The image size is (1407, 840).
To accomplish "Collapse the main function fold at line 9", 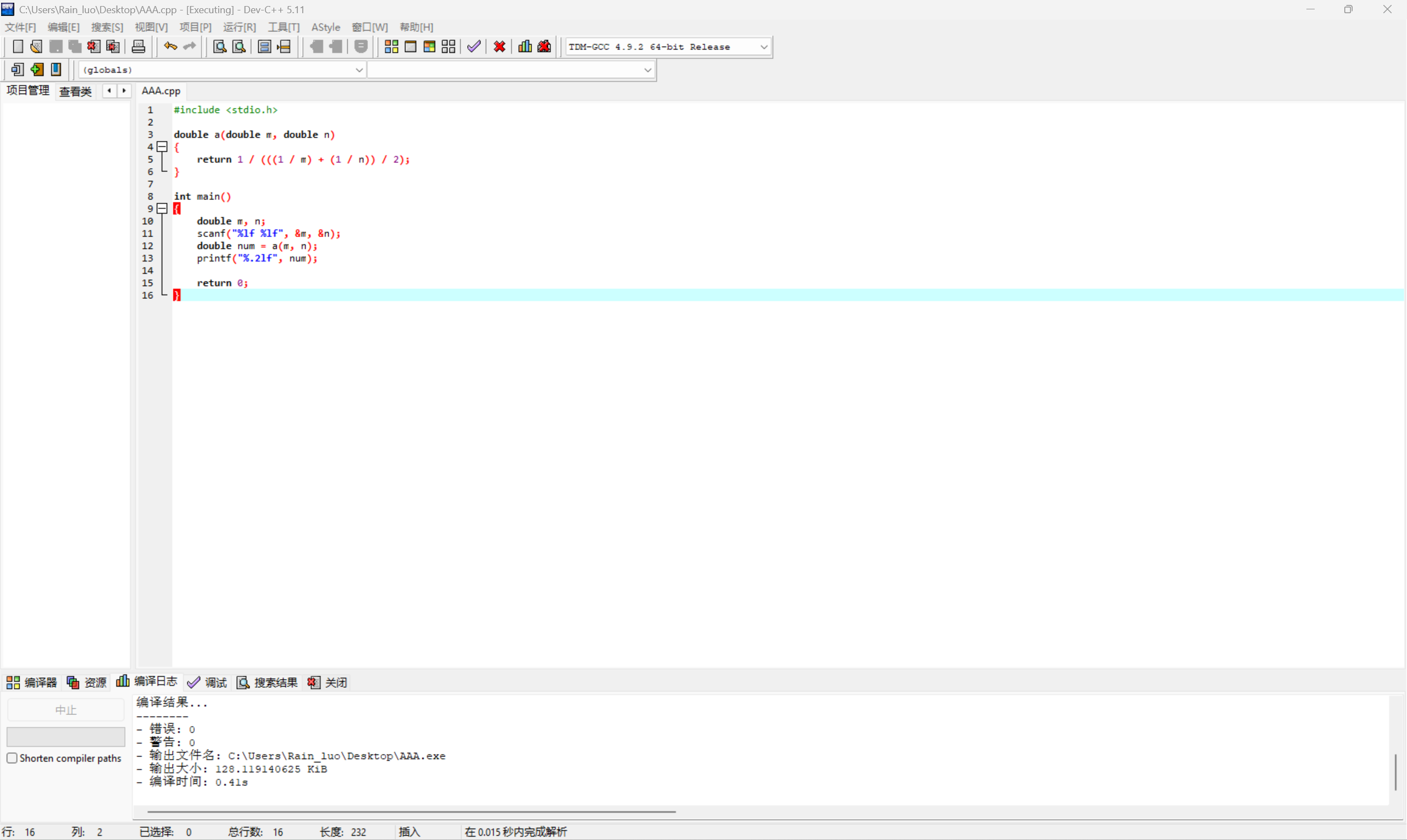I will click(162, 208).
